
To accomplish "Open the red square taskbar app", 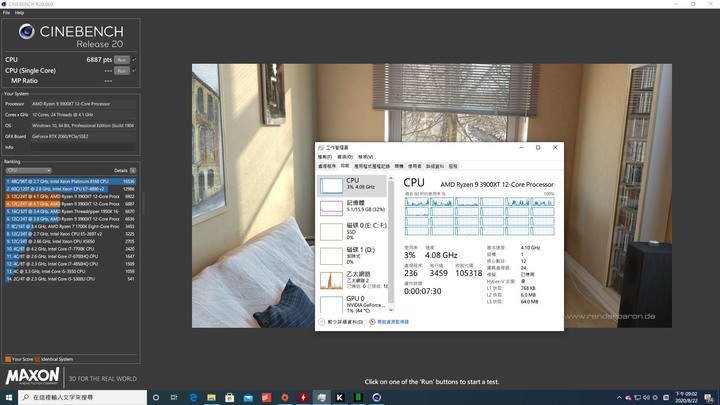I will click(266, 397).
